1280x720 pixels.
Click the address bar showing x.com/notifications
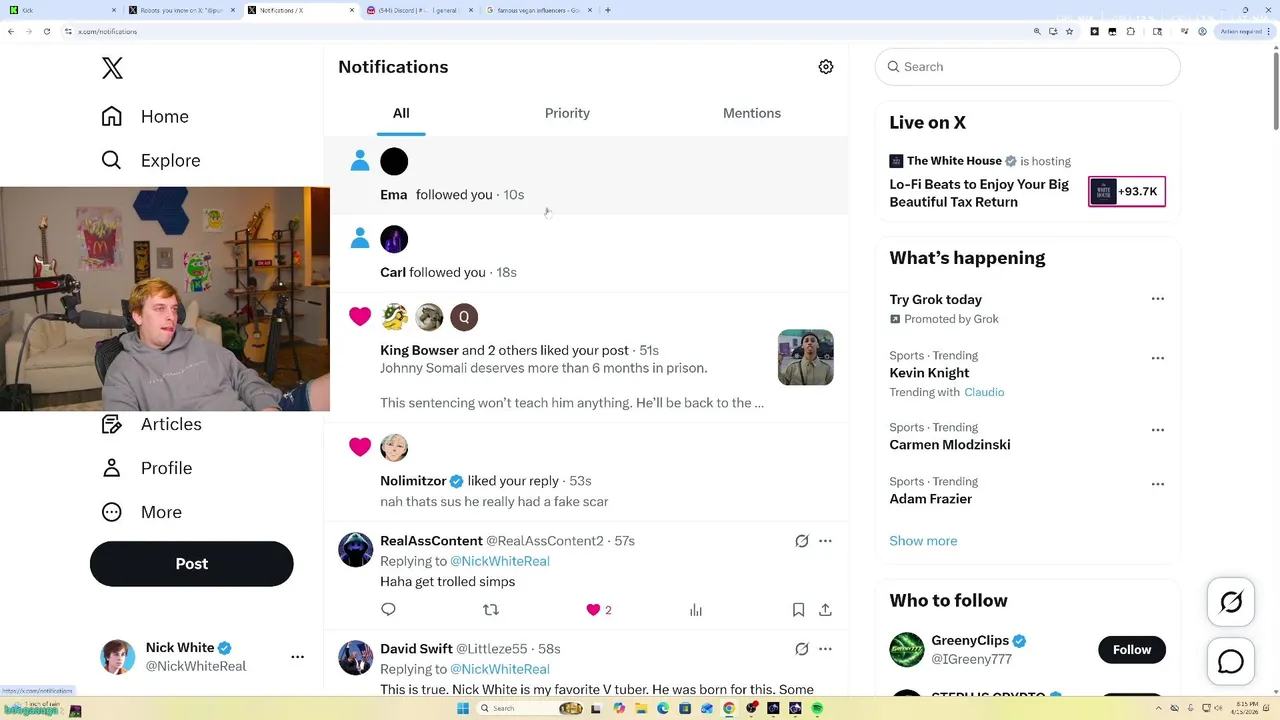click(540, 32)
